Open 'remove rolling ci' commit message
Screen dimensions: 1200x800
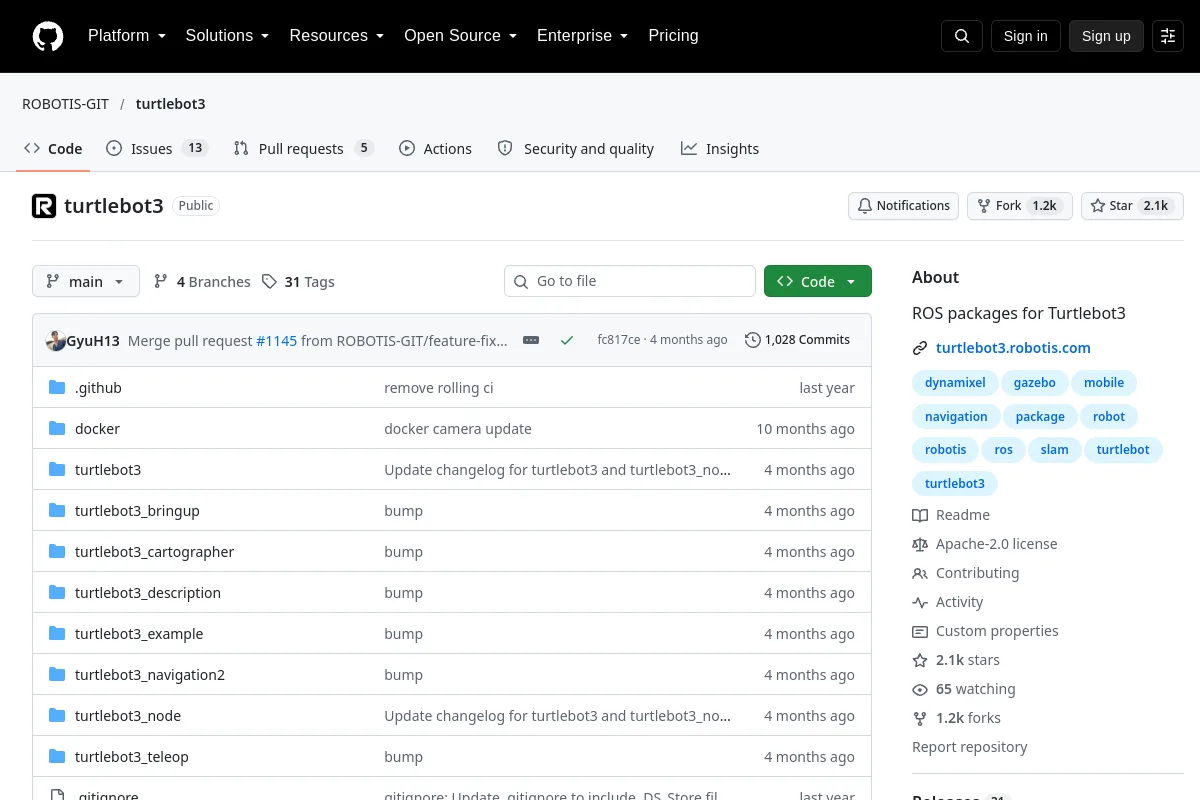439,388
